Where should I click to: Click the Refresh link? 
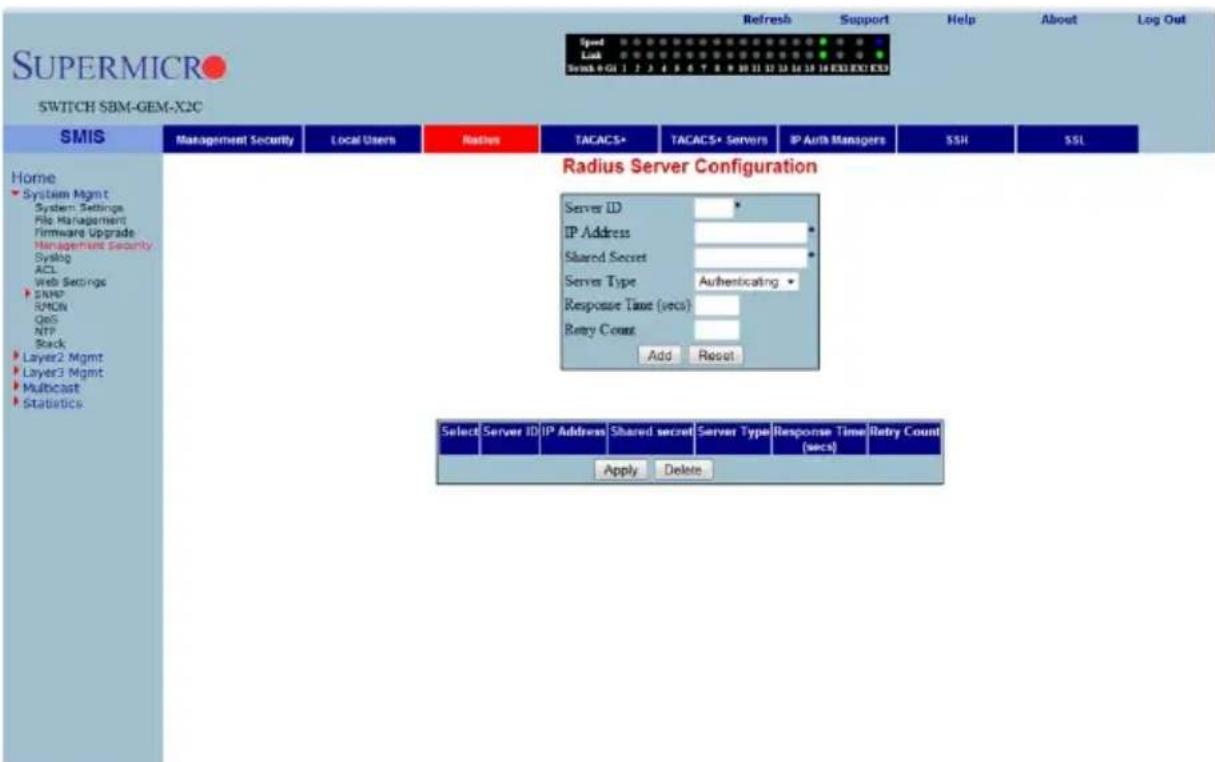(767, 19)
